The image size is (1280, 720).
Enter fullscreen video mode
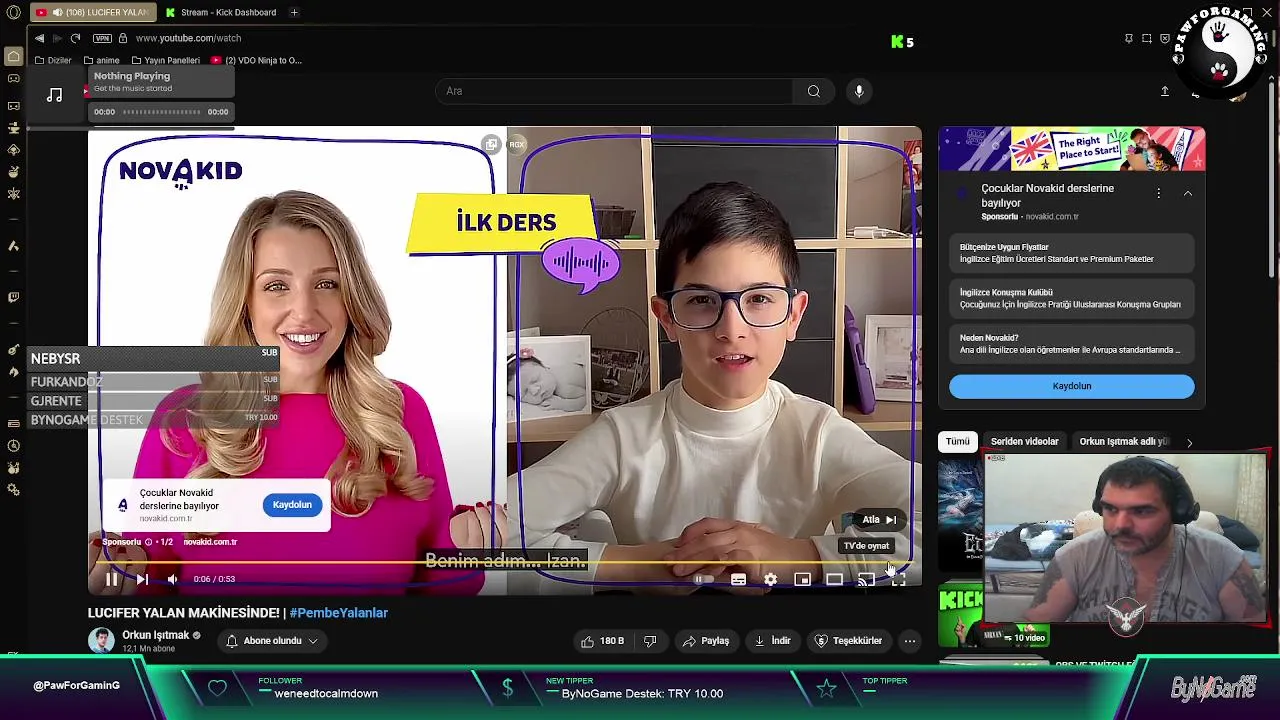tap(898, 579)
